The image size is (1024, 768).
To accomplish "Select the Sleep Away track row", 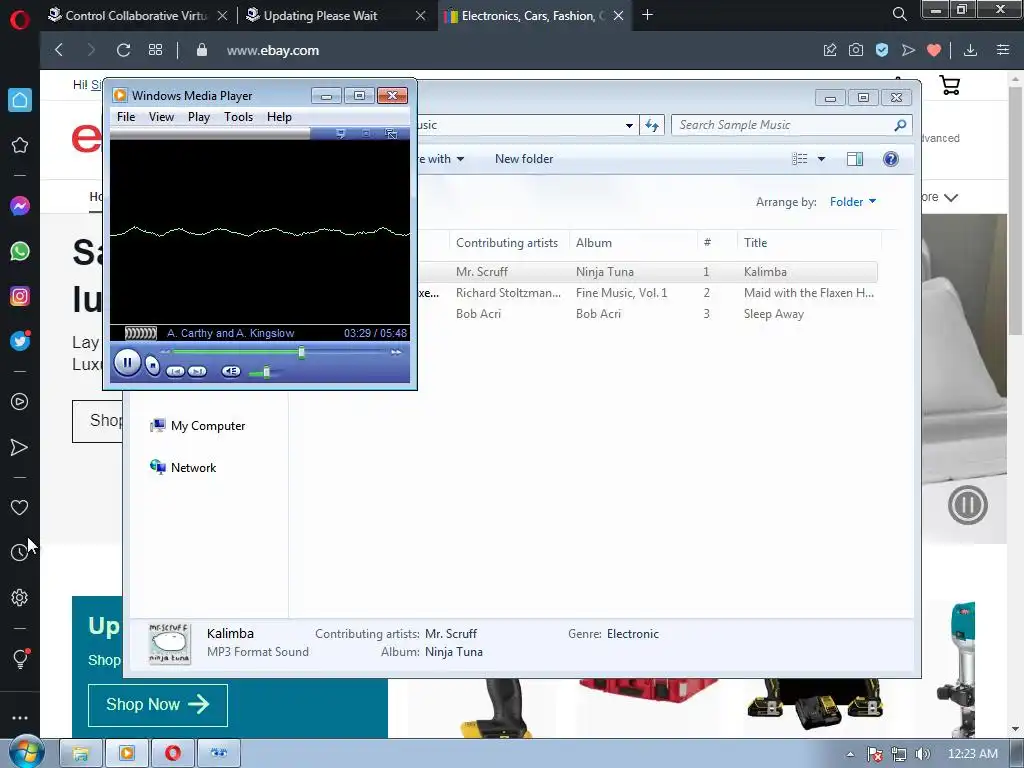I will tap(647, 313).
